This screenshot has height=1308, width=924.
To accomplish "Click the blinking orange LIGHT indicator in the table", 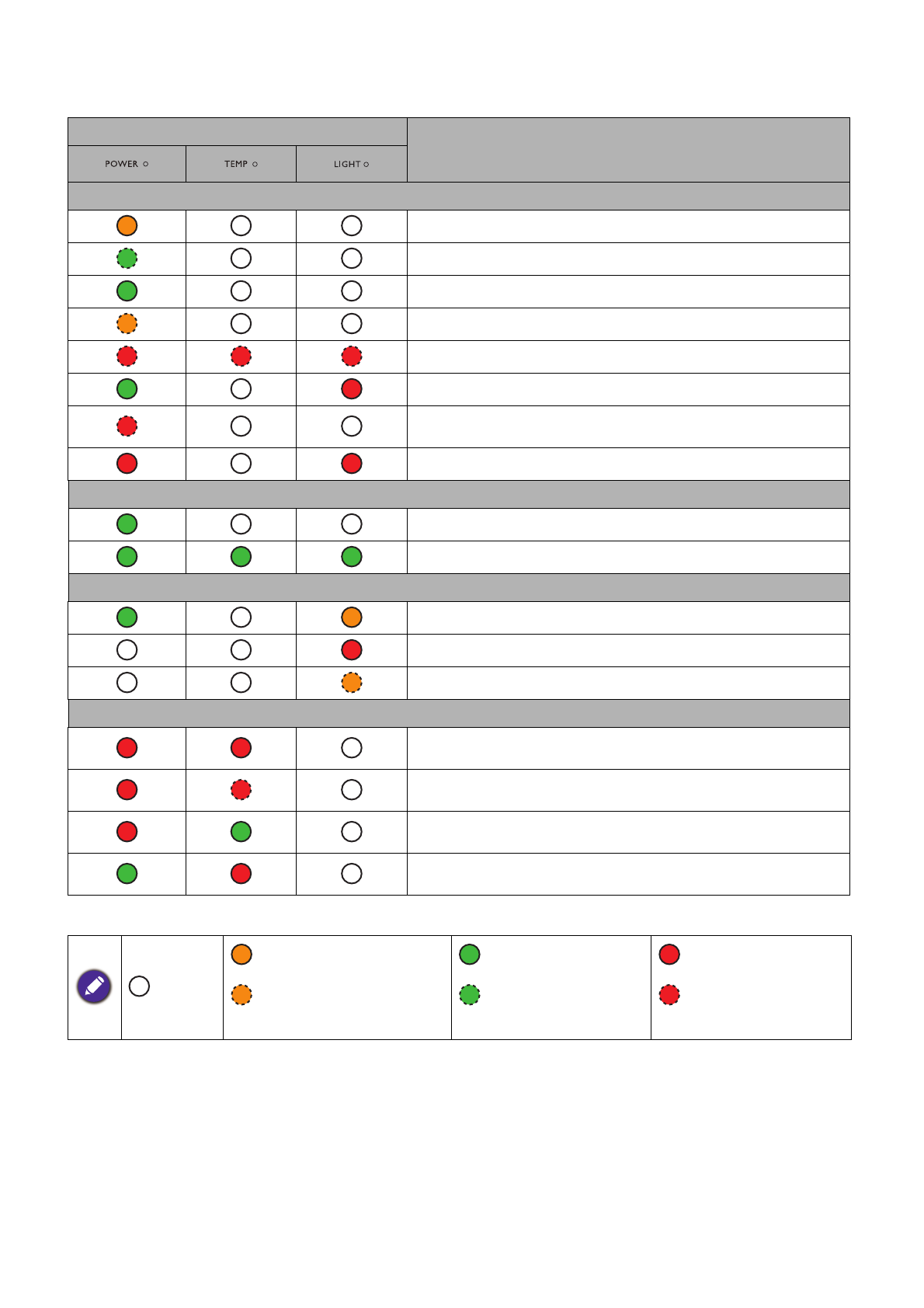I will point(352,683).
